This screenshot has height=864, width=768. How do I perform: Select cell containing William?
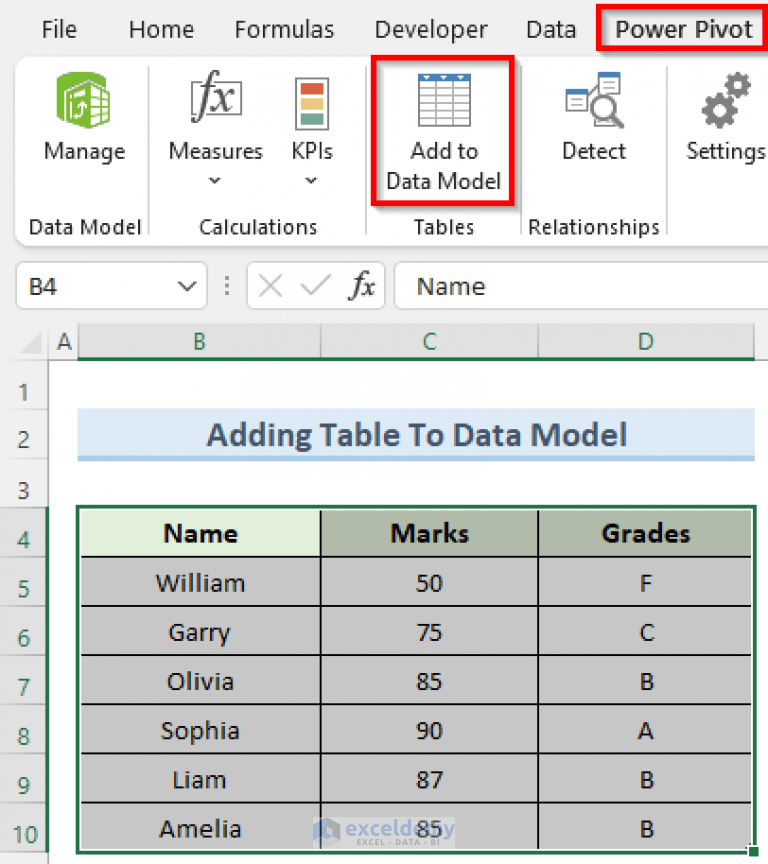tap(198, 582)
